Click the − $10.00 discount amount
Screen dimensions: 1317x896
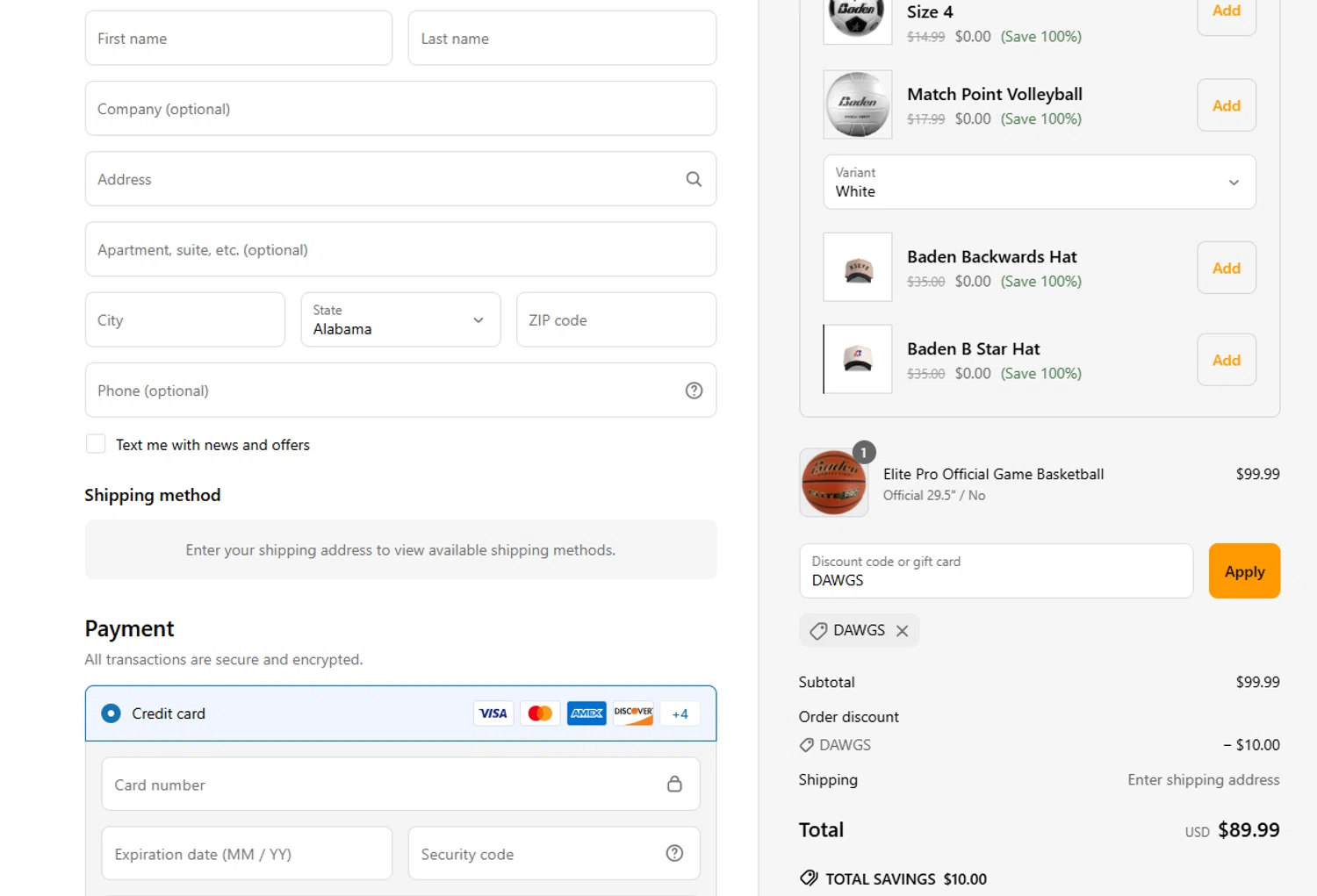point(1251,744)
